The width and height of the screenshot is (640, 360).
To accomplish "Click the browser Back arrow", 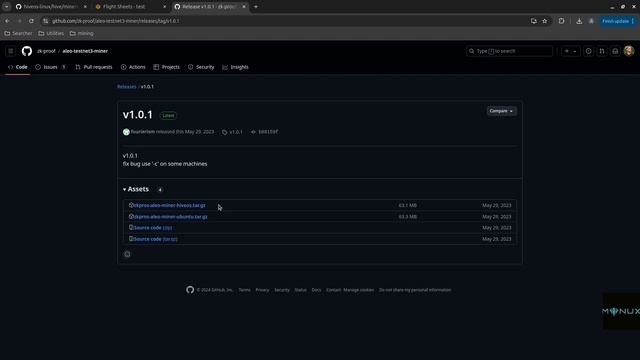I will (x=8, y=21).
